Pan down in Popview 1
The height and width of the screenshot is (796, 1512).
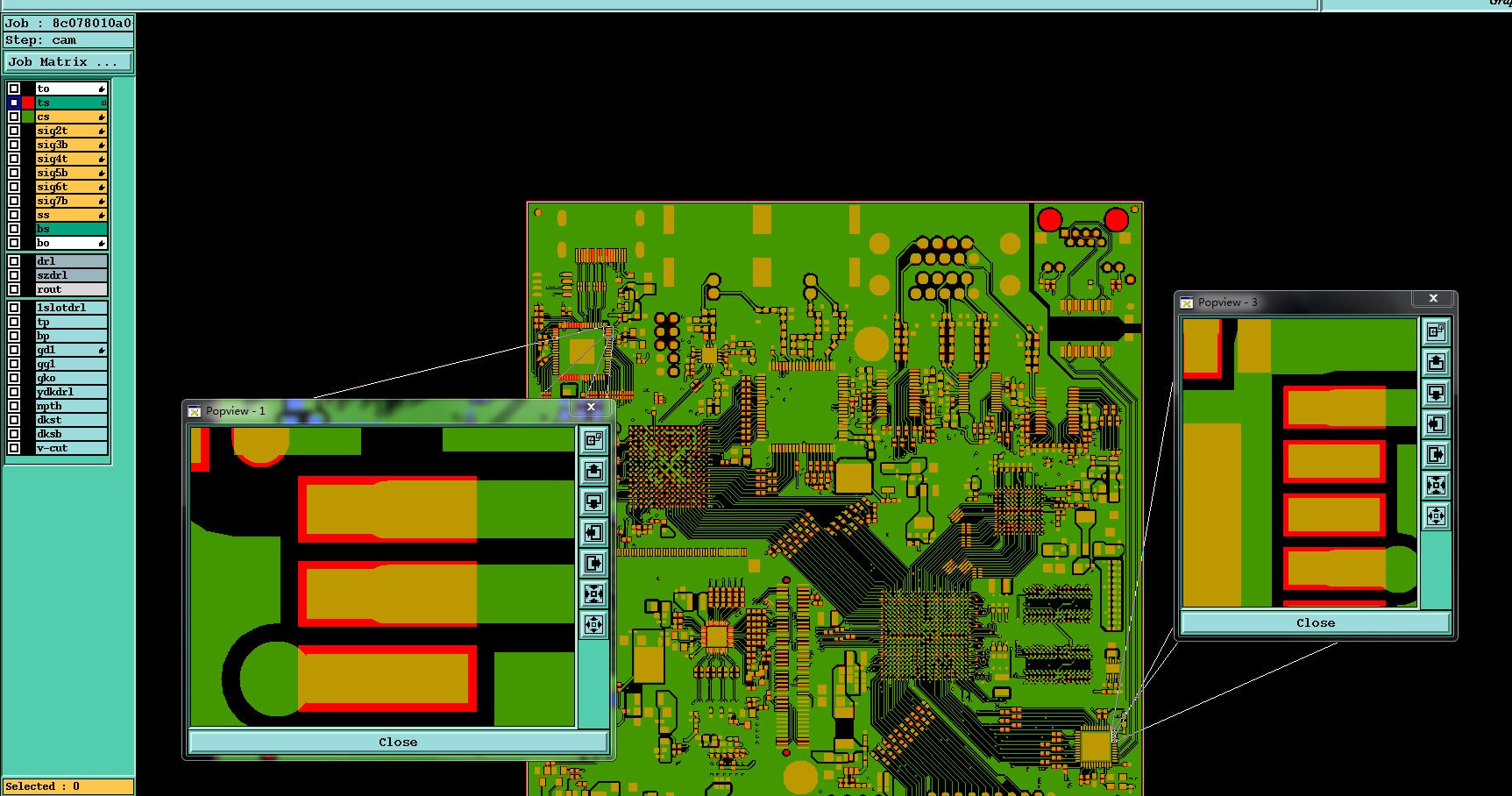tap(593, 502)
